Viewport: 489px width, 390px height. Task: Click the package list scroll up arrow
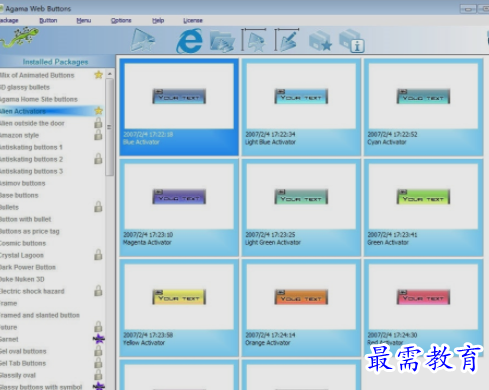point(110,74)
